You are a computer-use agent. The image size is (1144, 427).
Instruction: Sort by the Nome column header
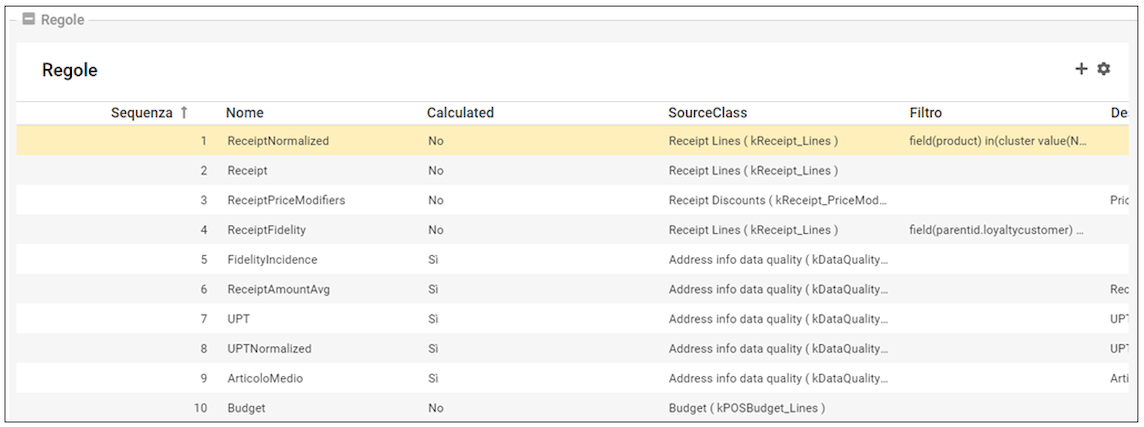pyautogui.click(x=245, y=113)
